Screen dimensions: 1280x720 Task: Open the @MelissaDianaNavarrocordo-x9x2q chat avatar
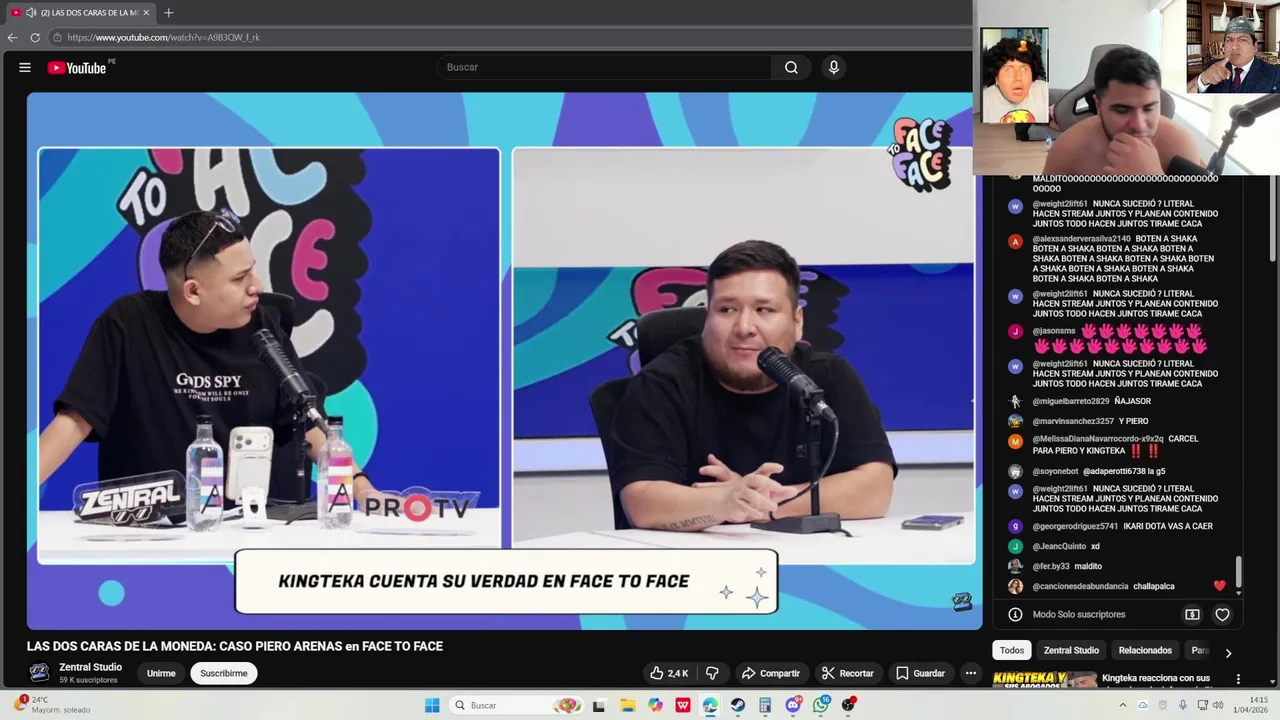1015,441
